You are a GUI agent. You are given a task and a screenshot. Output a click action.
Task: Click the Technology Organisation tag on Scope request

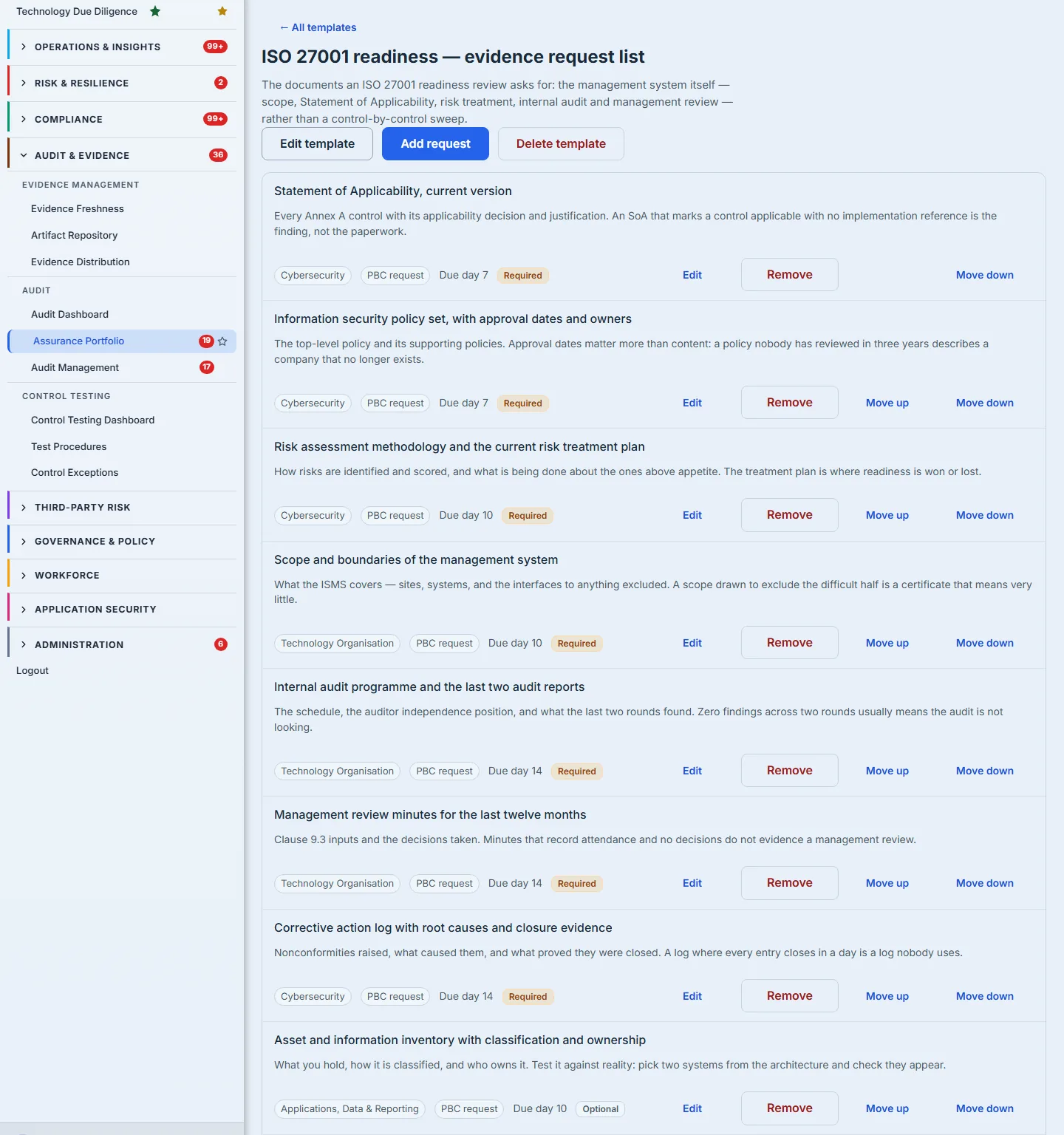[337, 644]
